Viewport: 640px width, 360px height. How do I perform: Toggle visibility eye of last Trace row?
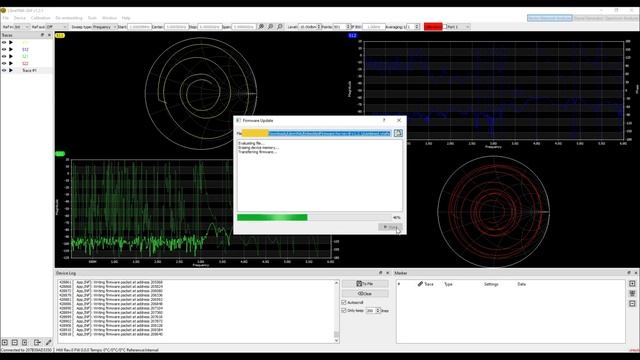(x=4, y=70)
